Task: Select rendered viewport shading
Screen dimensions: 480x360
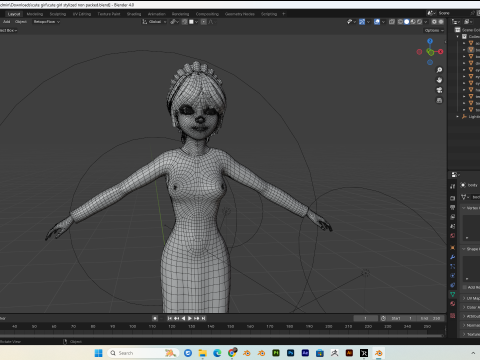Action: pyautogui.click(x=419, y=22)
